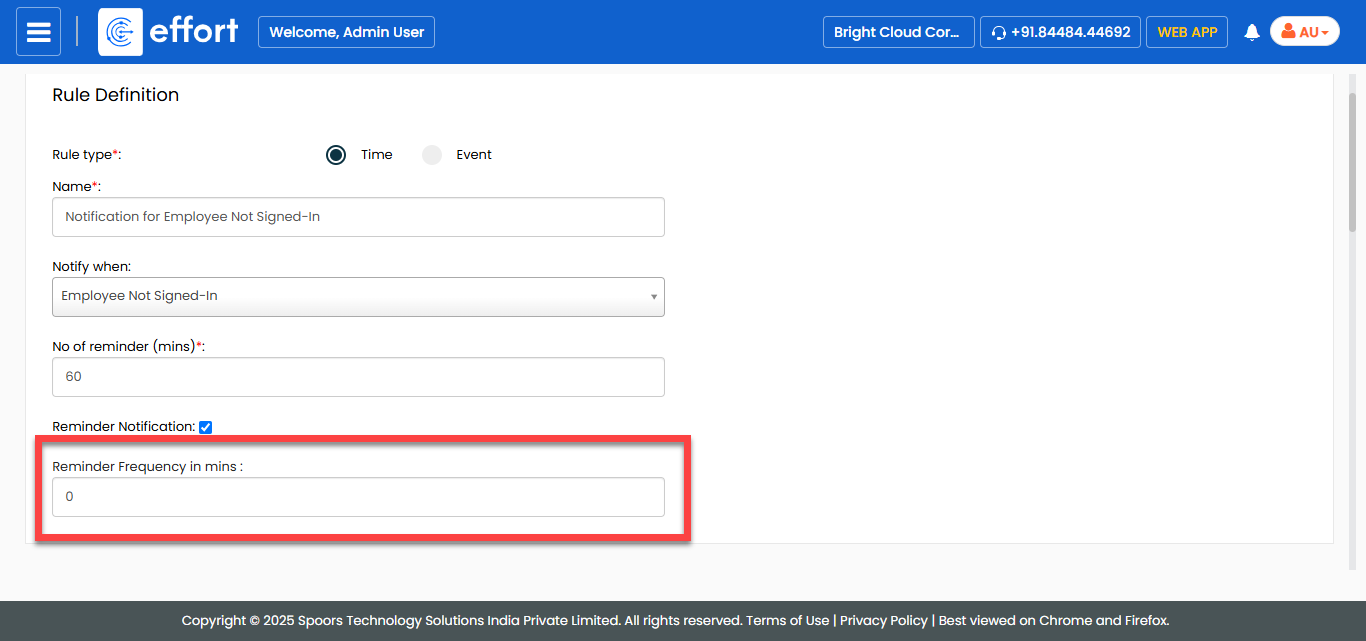The image size is (1366, 641).
Task: Open the hamburger navigation menu
Action: [x=38, y=32]
